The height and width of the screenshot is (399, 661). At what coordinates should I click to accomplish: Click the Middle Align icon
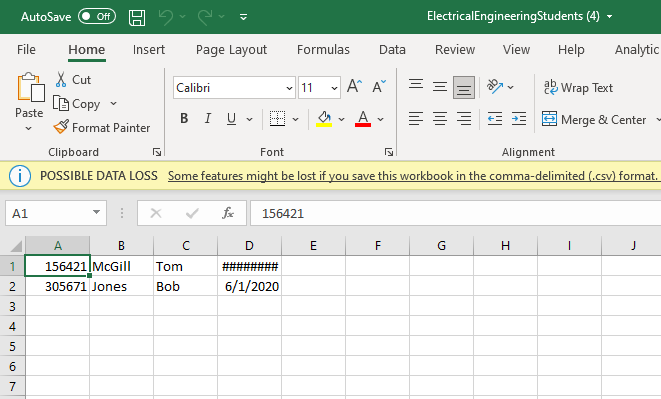[440, 87]
